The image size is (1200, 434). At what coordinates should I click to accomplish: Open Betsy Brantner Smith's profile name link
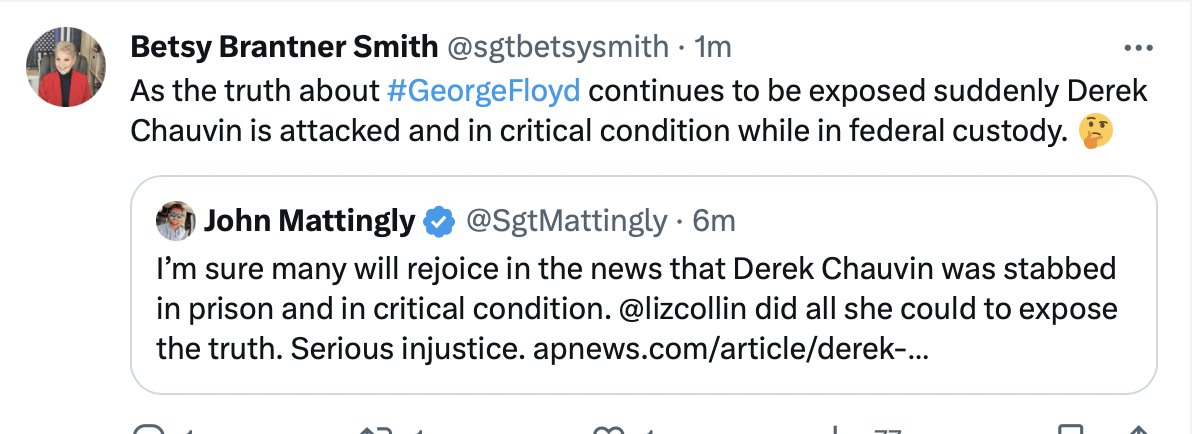point(284,46)
